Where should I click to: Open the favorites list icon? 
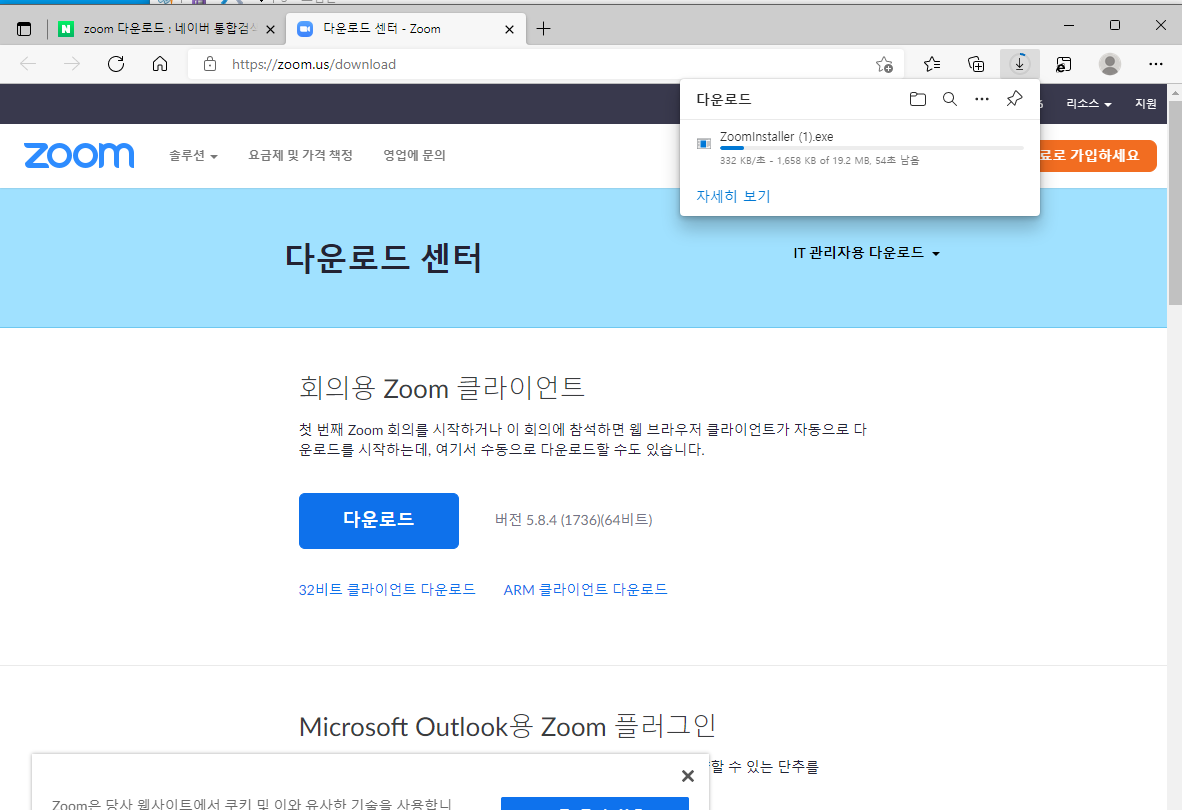932,64
